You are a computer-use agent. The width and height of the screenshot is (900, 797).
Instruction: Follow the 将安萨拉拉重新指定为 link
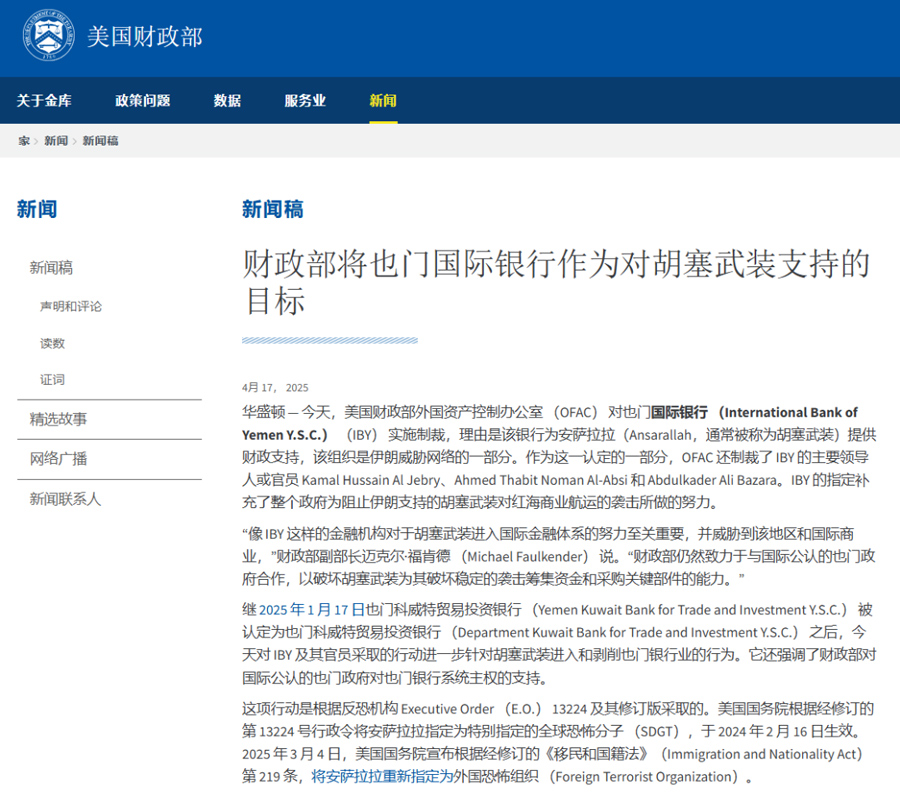click(x=382, y=776)
